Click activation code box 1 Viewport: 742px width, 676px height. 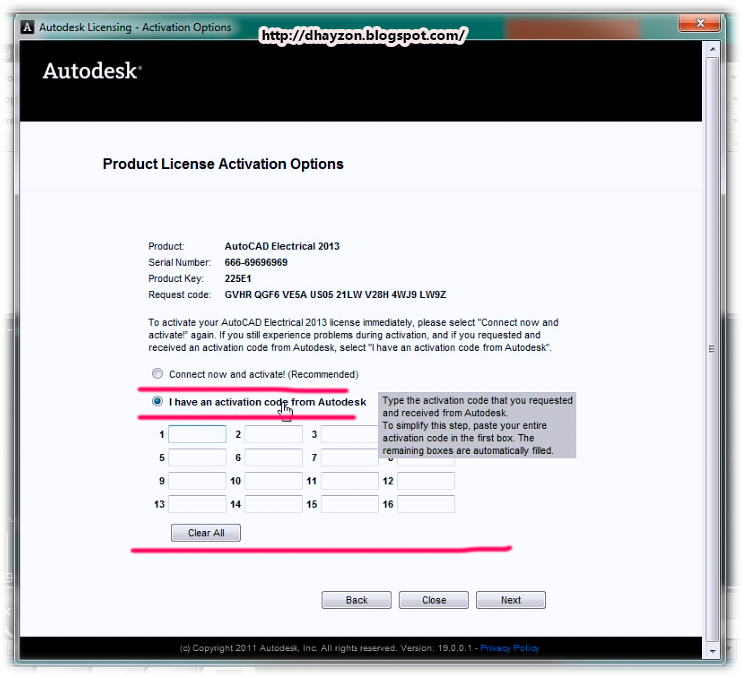tap(197, 434)
